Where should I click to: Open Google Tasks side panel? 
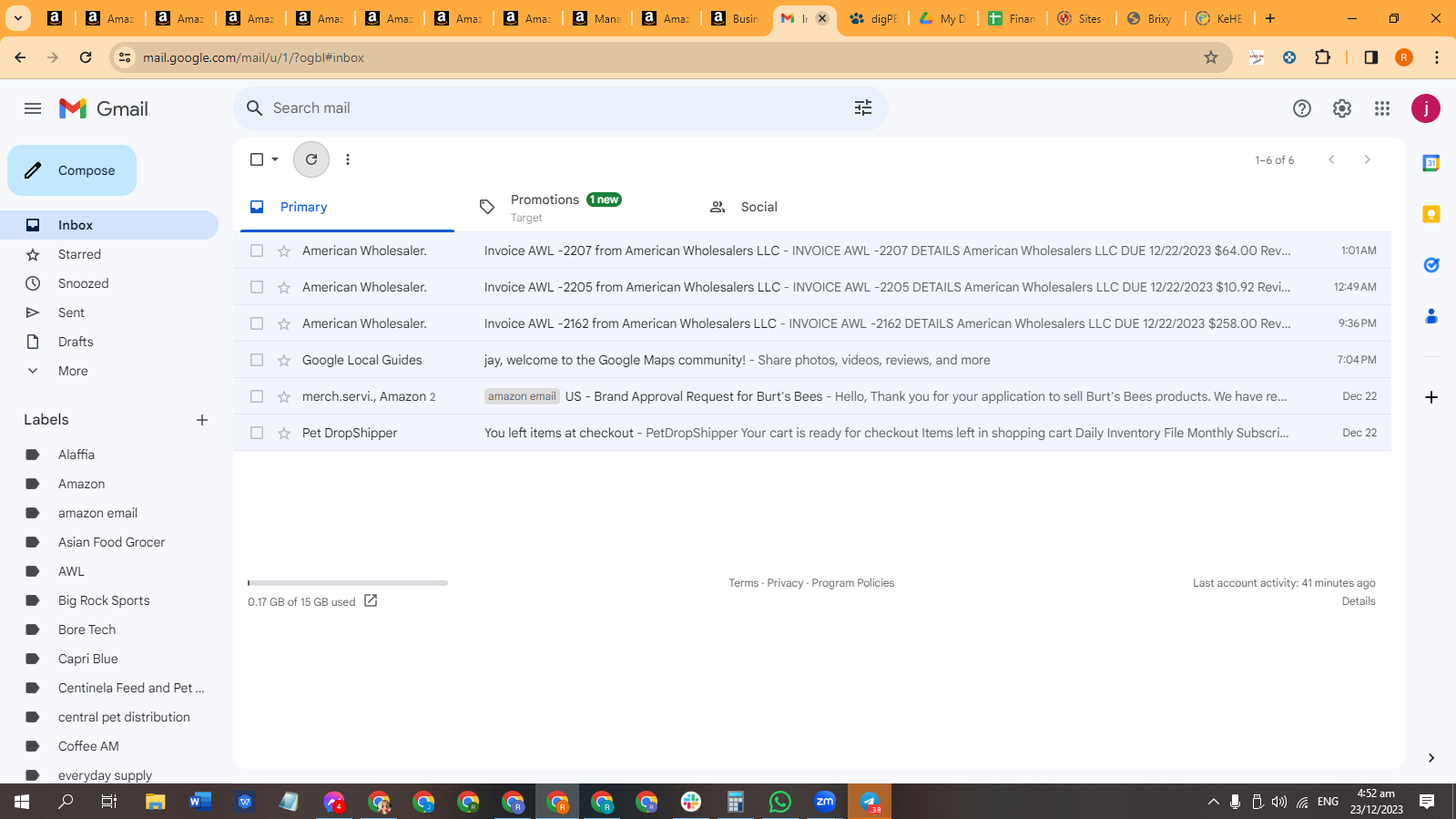pyautogui.click(x=1431, y=265)
